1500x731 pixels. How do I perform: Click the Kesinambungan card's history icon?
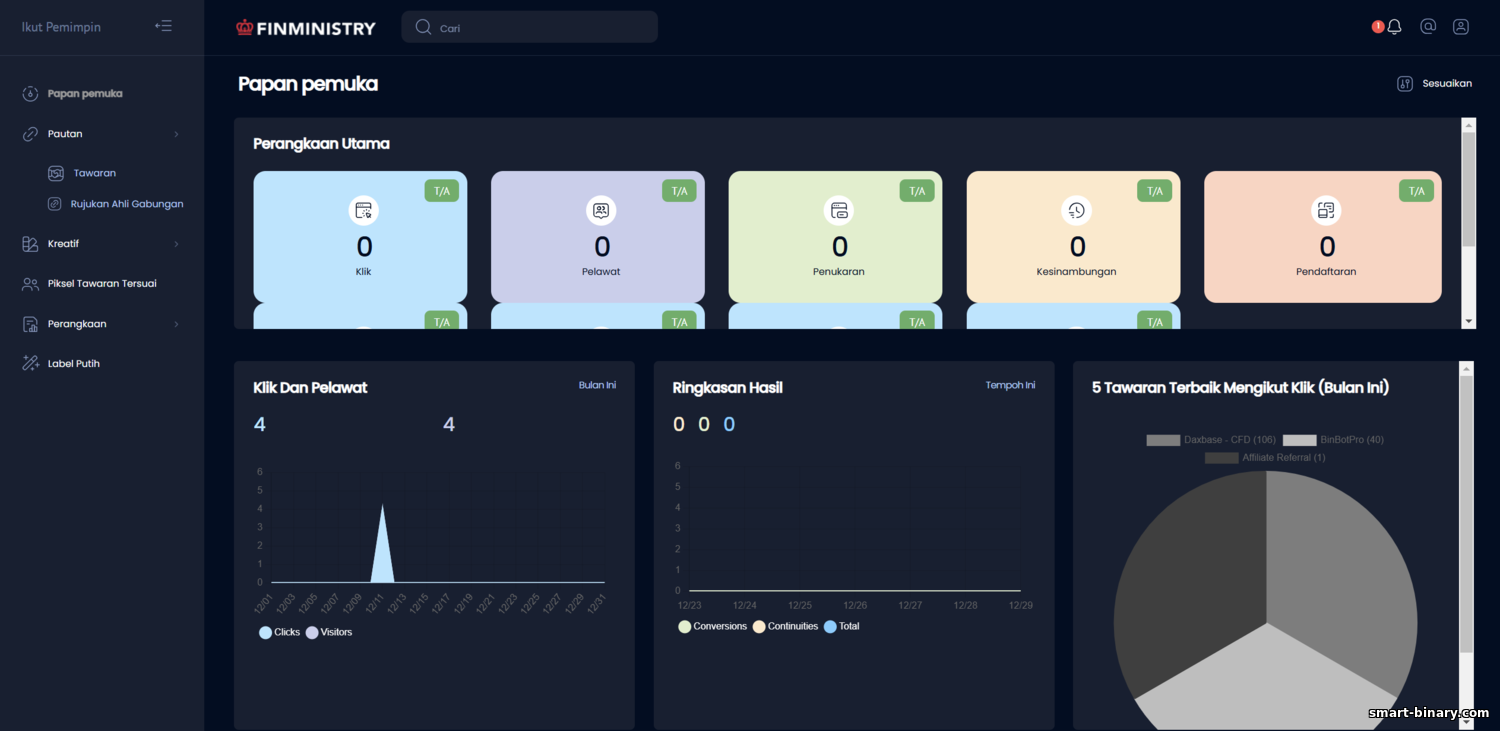point(1076,211)
